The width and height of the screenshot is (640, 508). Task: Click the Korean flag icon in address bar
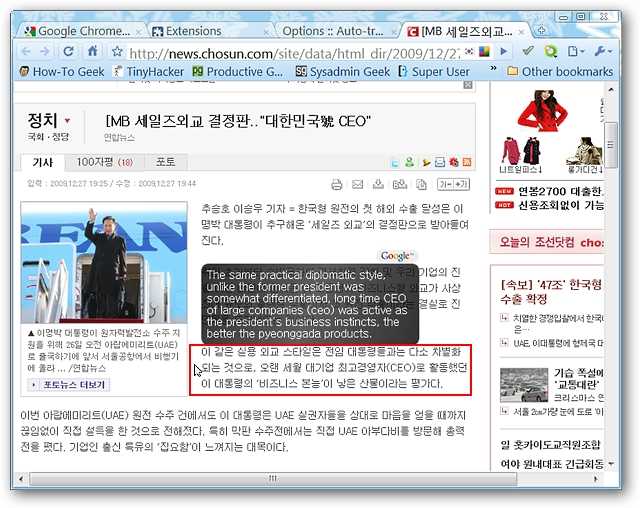469,51
